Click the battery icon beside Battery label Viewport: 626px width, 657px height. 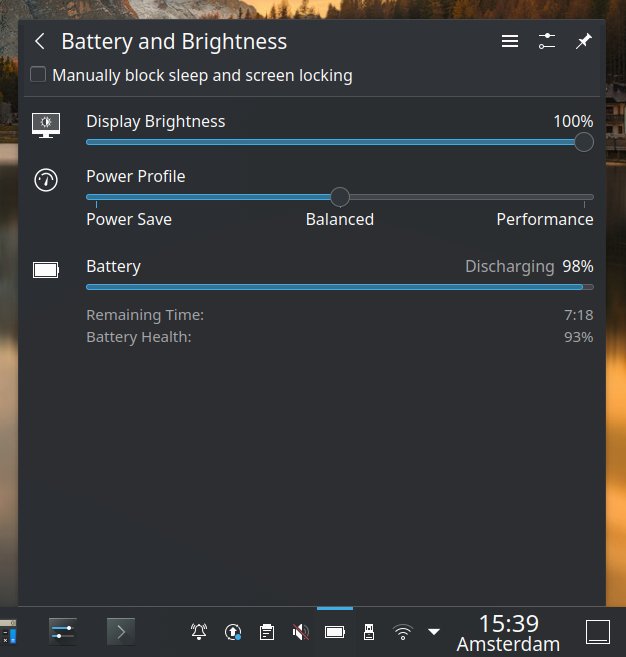[x=46, y=269]
